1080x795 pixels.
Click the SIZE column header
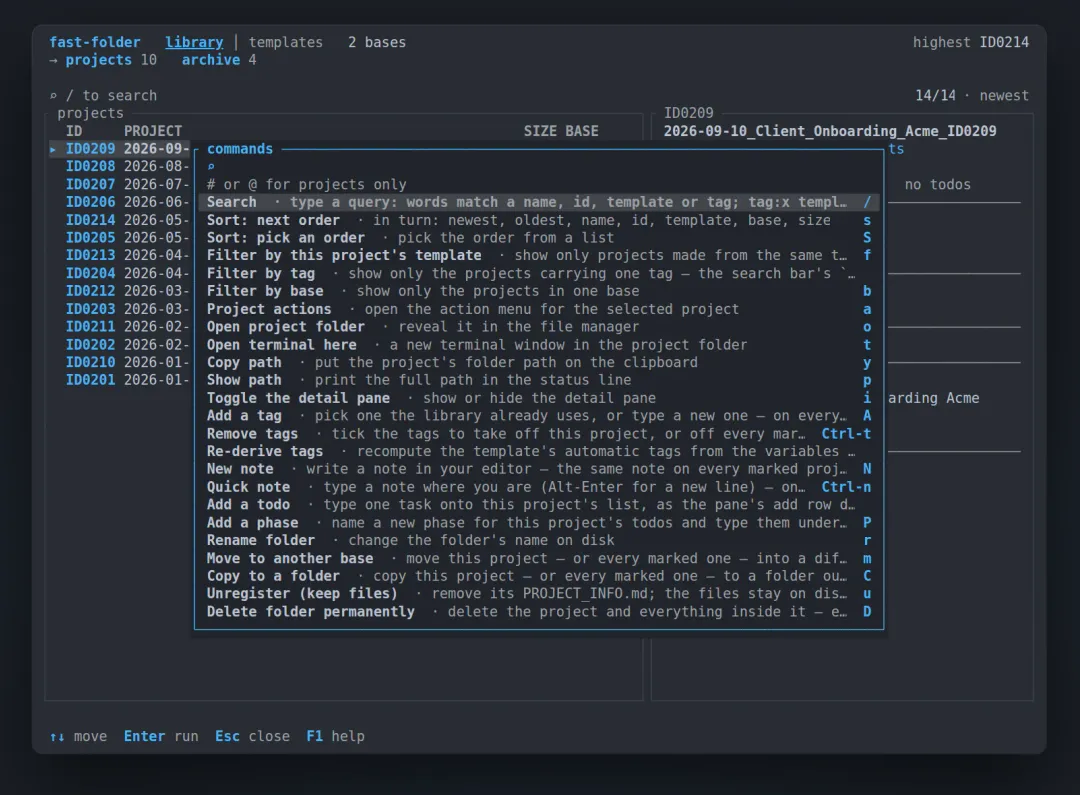[x=540, y=131]
